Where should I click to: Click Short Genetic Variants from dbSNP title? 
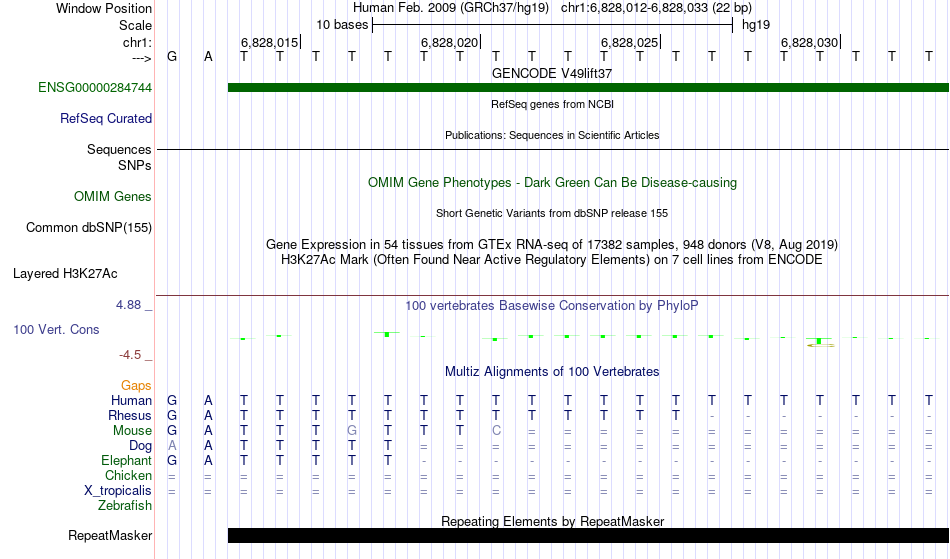[552, 213]
